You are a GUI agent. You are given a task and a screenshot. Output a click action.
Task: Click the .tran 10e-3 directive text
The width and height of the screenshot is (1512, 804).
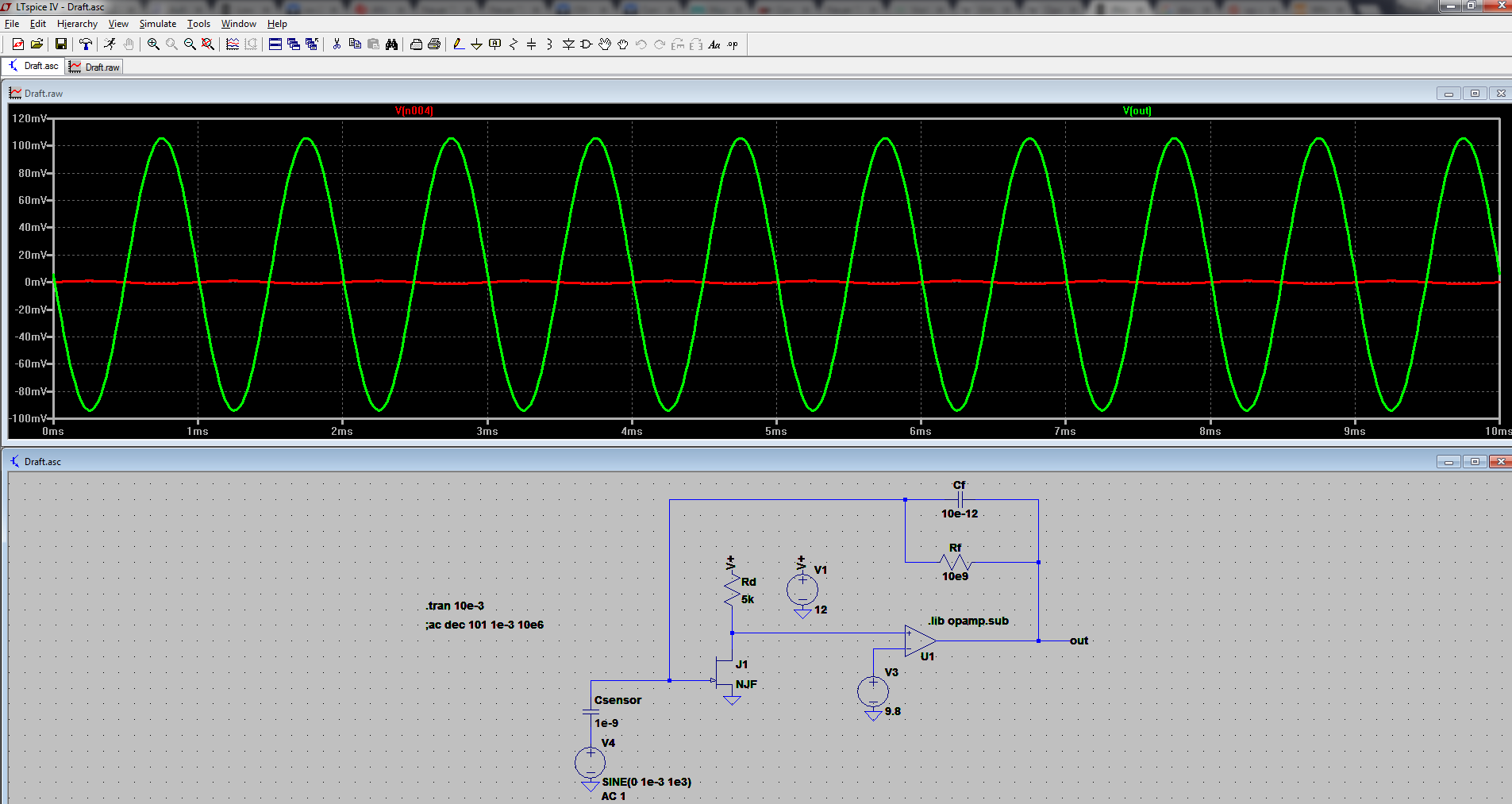click(455, 606)
